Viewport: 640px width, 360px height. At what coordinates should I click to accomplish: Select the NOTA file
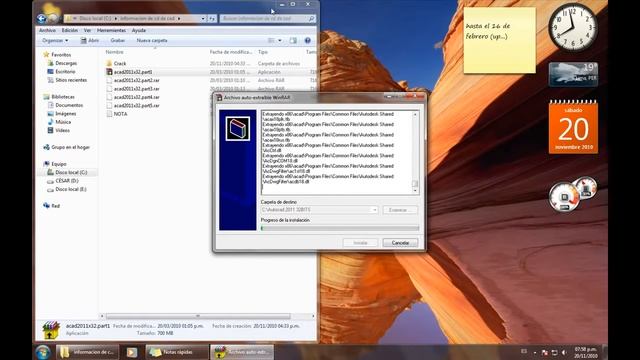coord(120,114)
